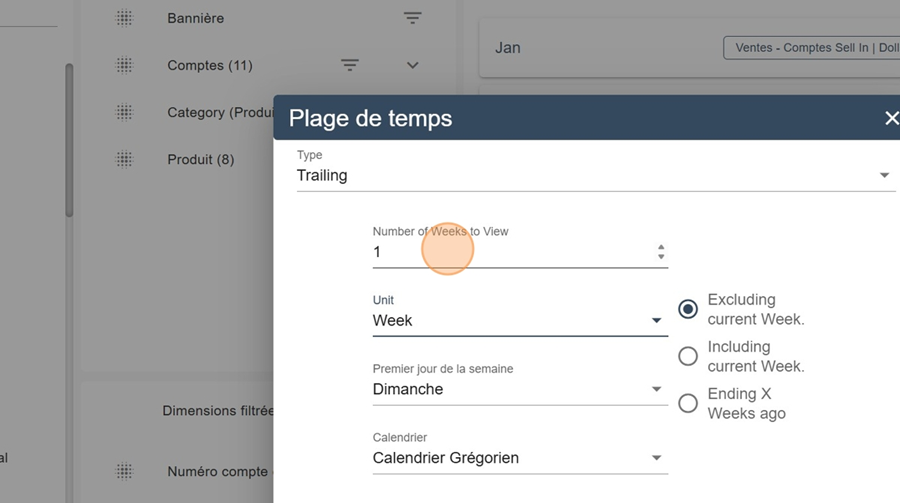Screen dimensions: 900x503
Task: Click the drag handle beside Category
Action: tap(124, 112)
